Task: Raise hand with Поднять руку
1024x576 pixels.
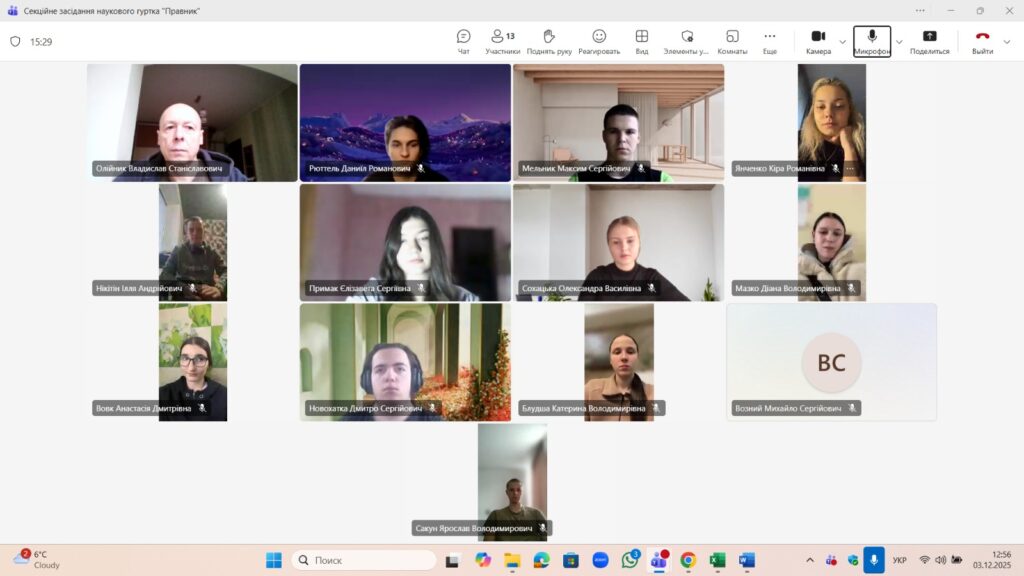Action: click(x=549, y=41)
